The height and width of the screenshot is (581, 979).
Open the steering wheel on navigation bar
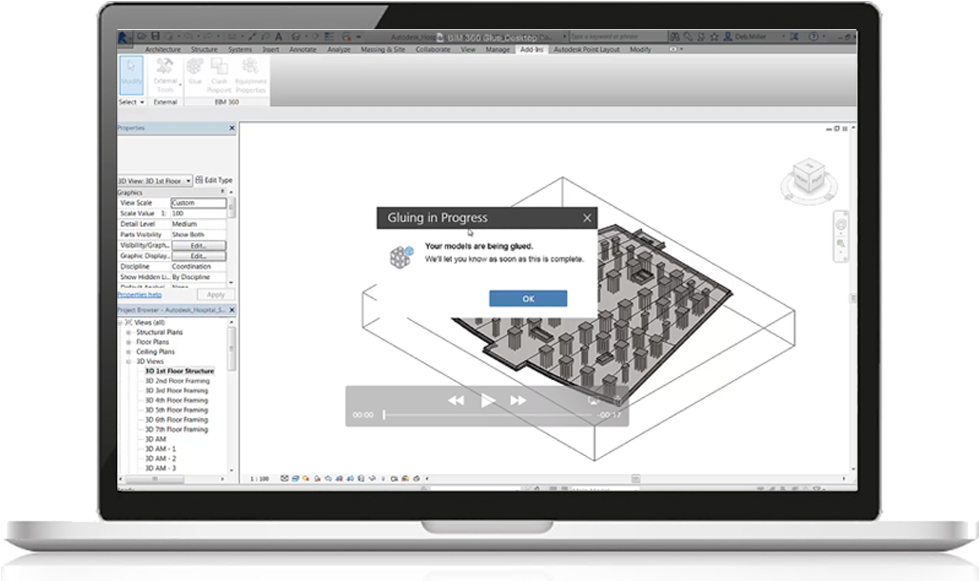[841, 225]
